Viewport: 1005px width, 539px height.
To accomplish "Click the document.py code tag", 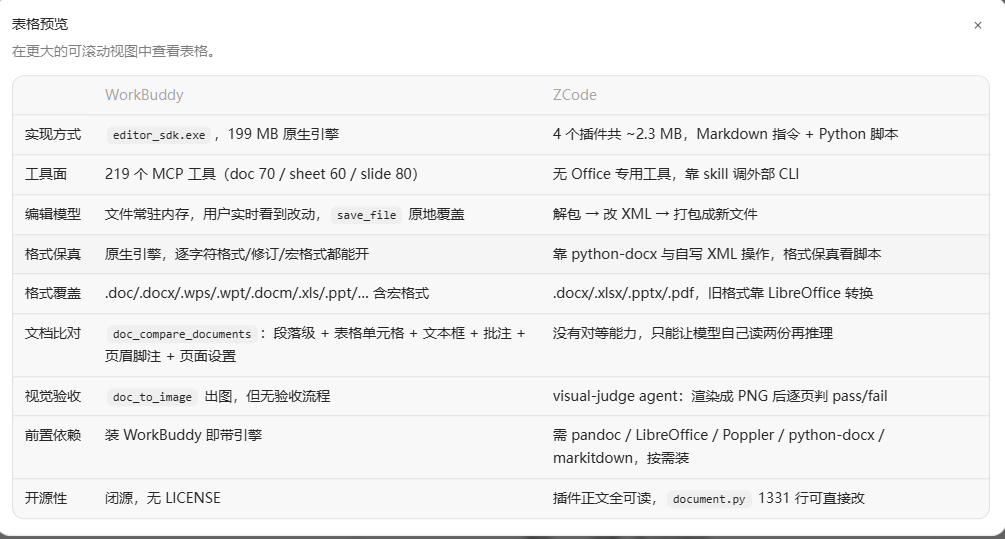I will [709, 499].
